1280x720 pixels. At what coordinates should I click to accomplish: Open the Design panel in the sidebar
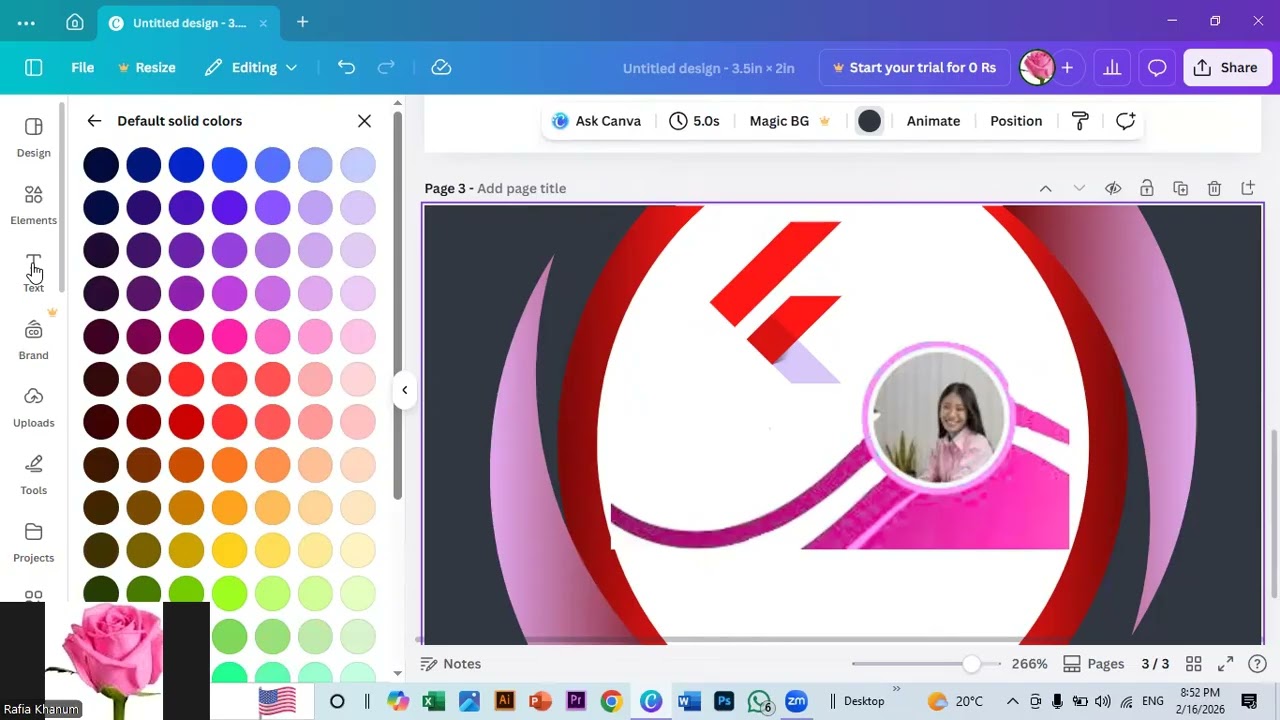33,138
